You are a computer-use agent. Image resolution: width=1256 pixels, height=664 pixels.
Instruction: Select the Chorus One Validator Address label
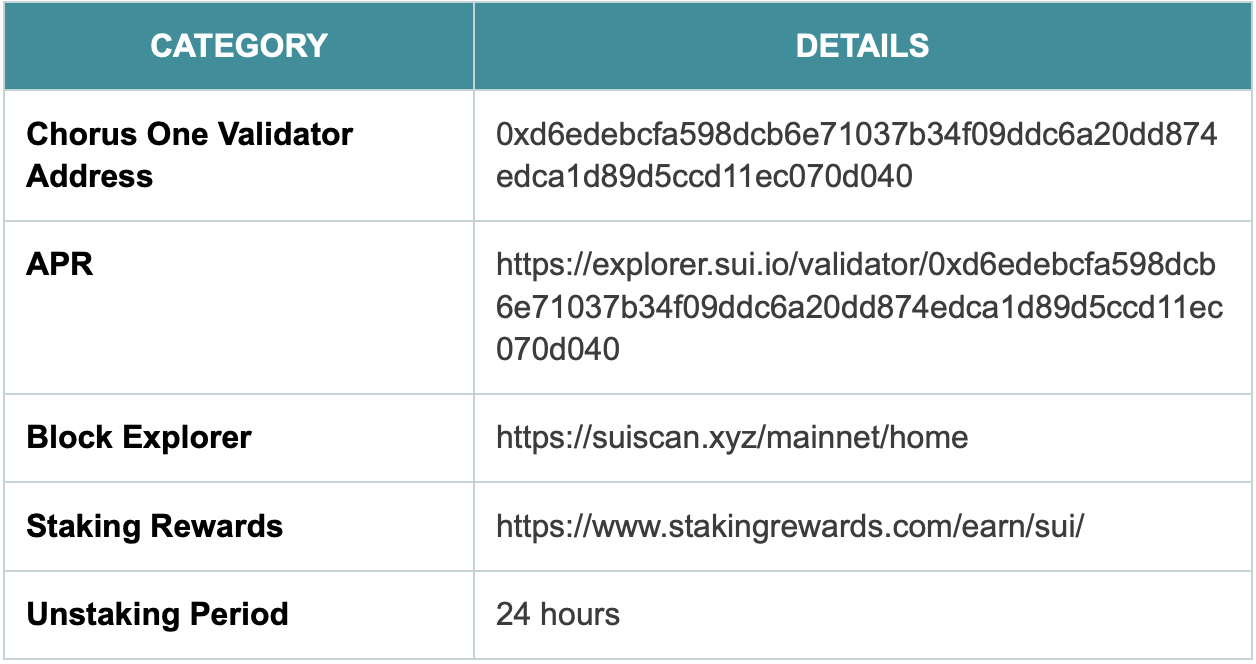tap(189, 155)
